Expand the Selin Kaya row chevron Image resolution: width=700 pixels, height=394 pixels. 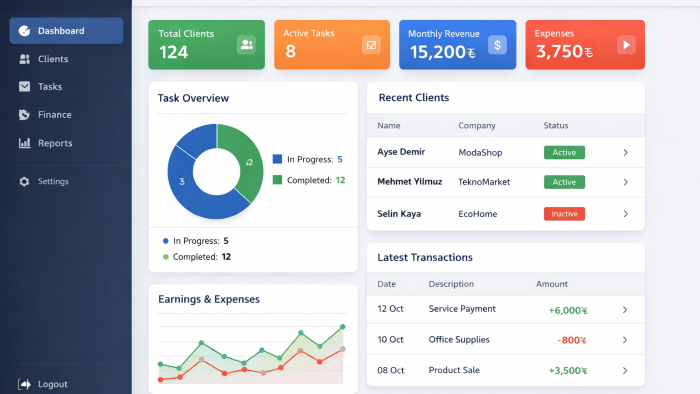625,214
